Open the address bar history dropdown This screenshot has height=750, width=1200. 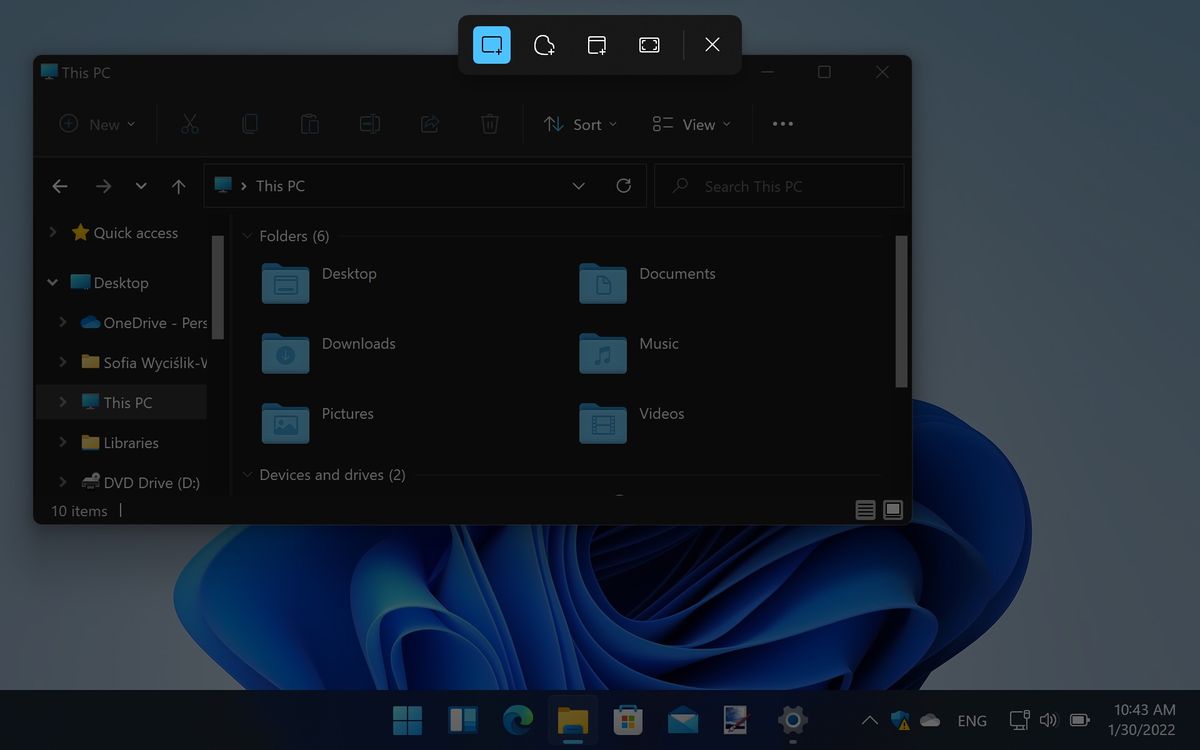pyautogui.click(x=578, y=186)
